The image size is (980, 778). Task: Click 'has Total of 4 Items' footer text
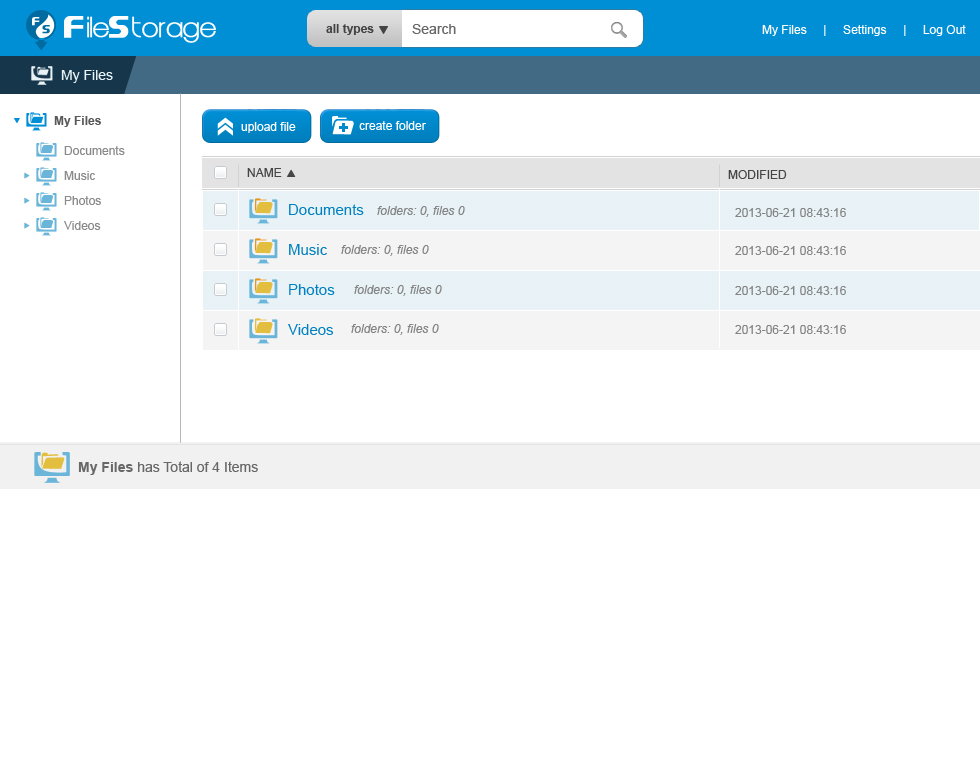point(198,467)
